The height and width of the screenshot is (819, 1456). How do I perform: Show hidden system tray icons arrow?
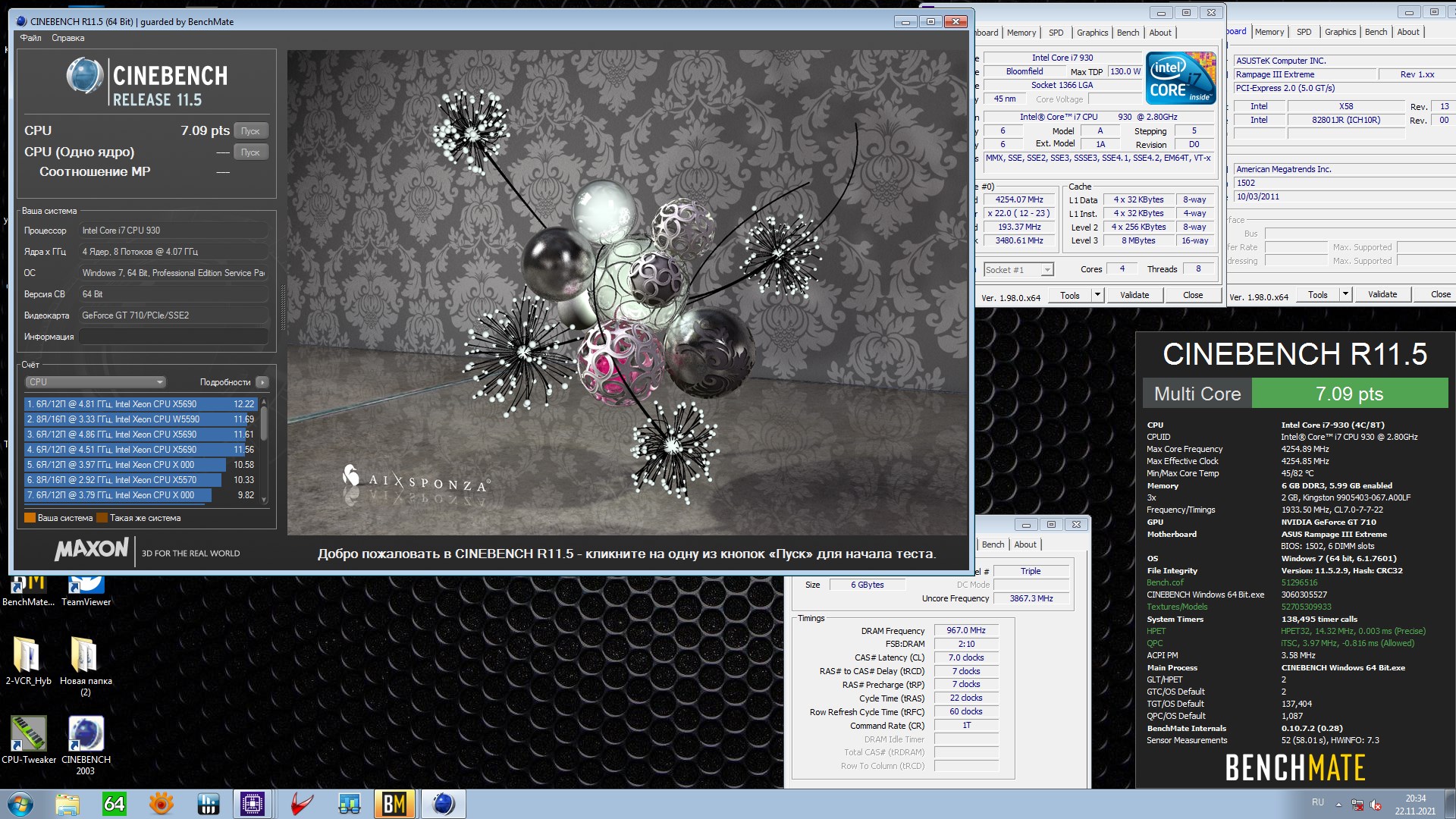[x=1338, y=804]
